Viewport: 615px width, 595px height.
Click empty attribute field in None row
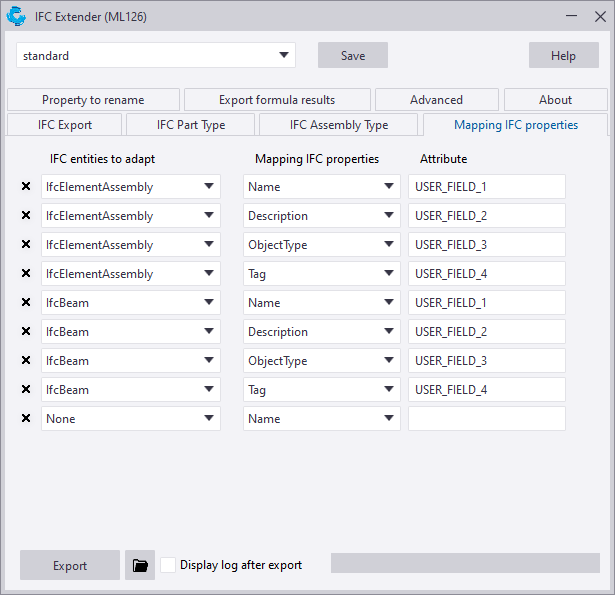(487, 419)
